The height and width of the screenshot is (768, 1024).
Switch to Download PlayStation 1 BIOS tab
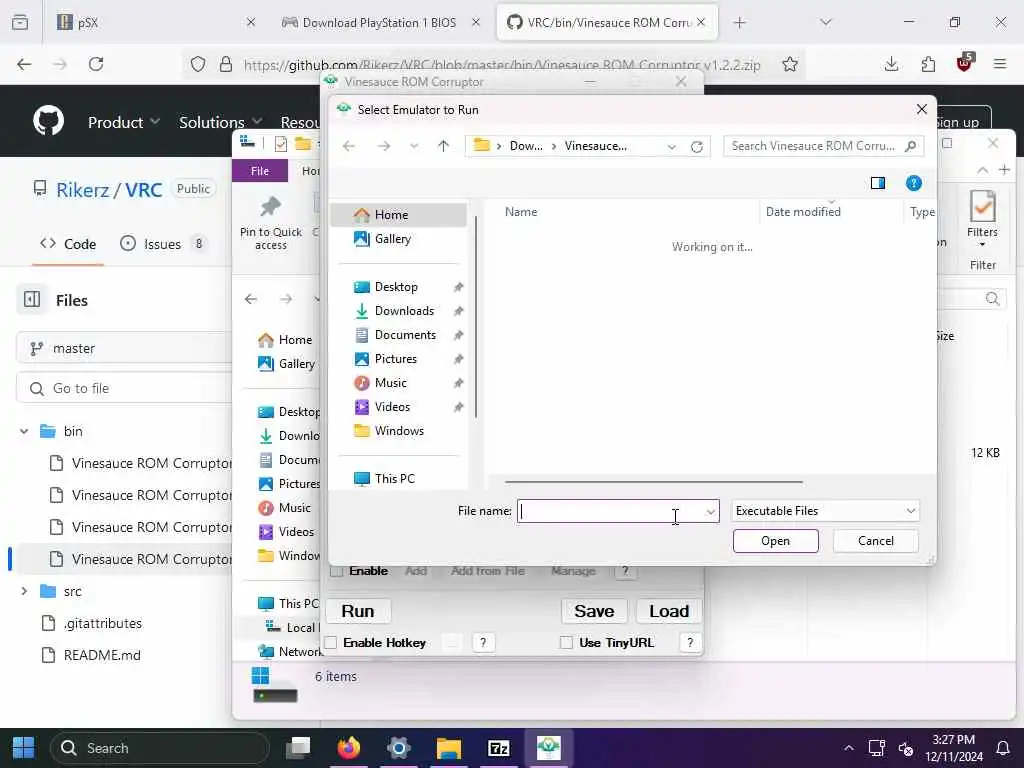pyautogui.click(x=381, y=22)
